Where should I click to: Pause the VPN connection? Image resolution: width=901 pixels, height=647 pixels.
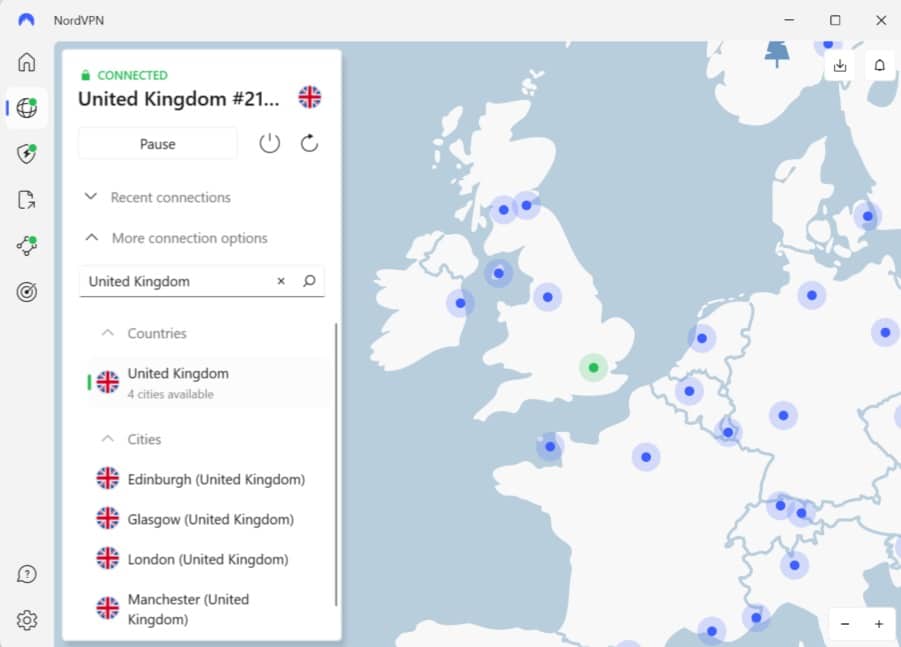[x=157, y=144]
